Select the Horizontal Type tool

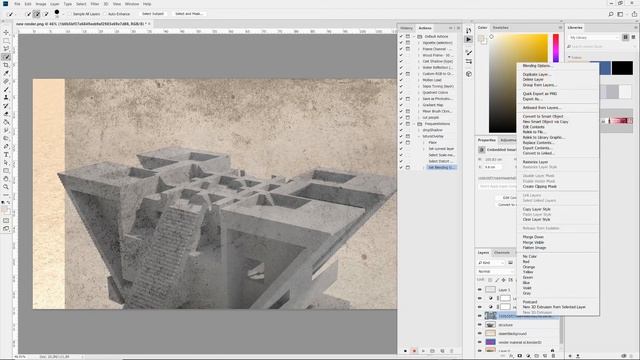[6, 155]
